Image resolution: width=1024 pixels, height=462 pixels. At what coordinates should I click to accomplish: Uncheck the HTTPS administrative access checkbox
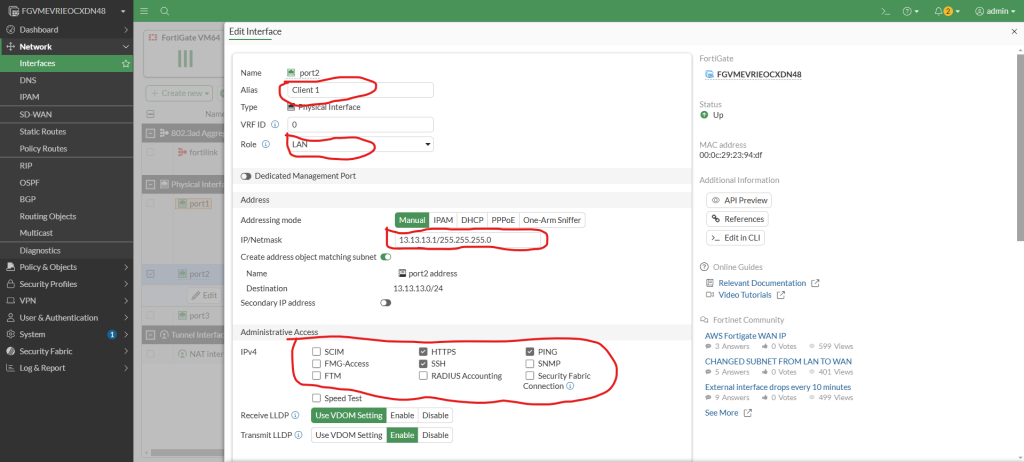coord(423,352)
